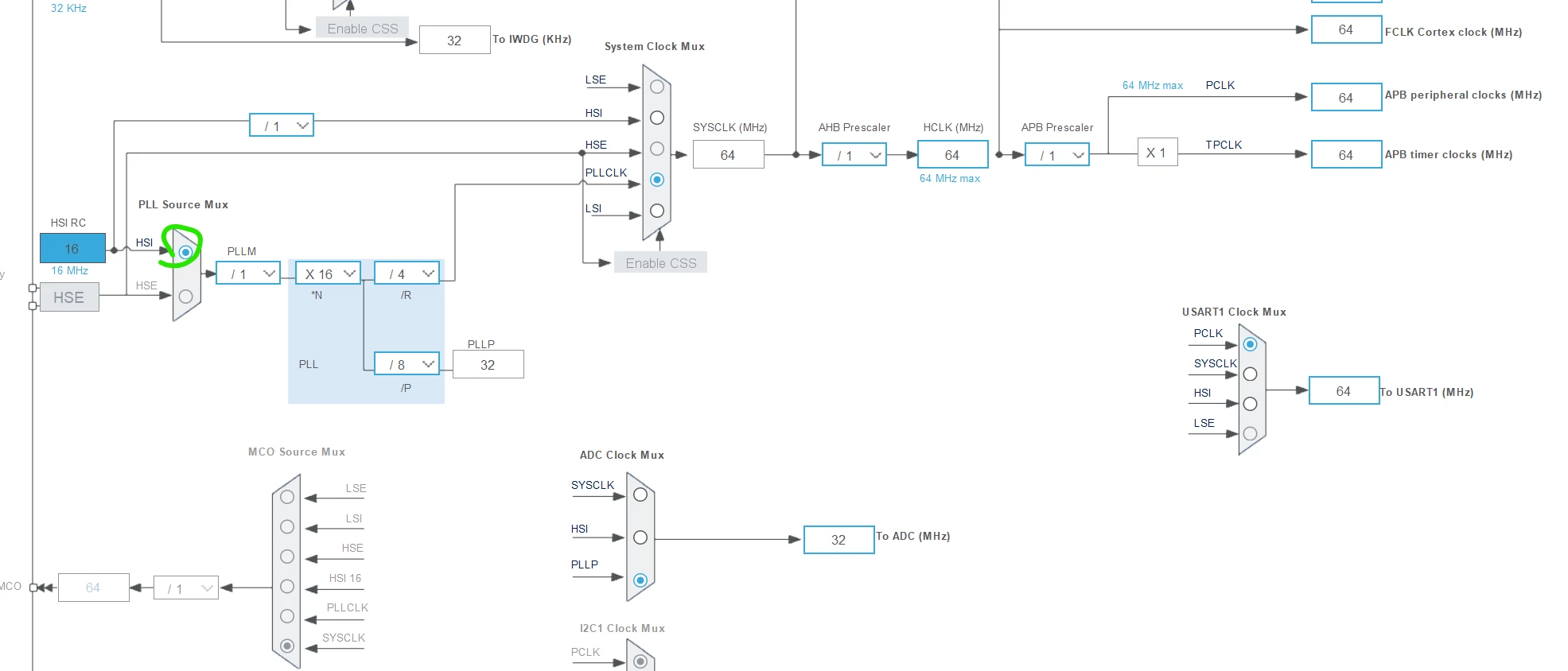Open PLL multiplier X 16 dropdown
This screenshot has height=671, width=1568.
[x=329, y=273]
